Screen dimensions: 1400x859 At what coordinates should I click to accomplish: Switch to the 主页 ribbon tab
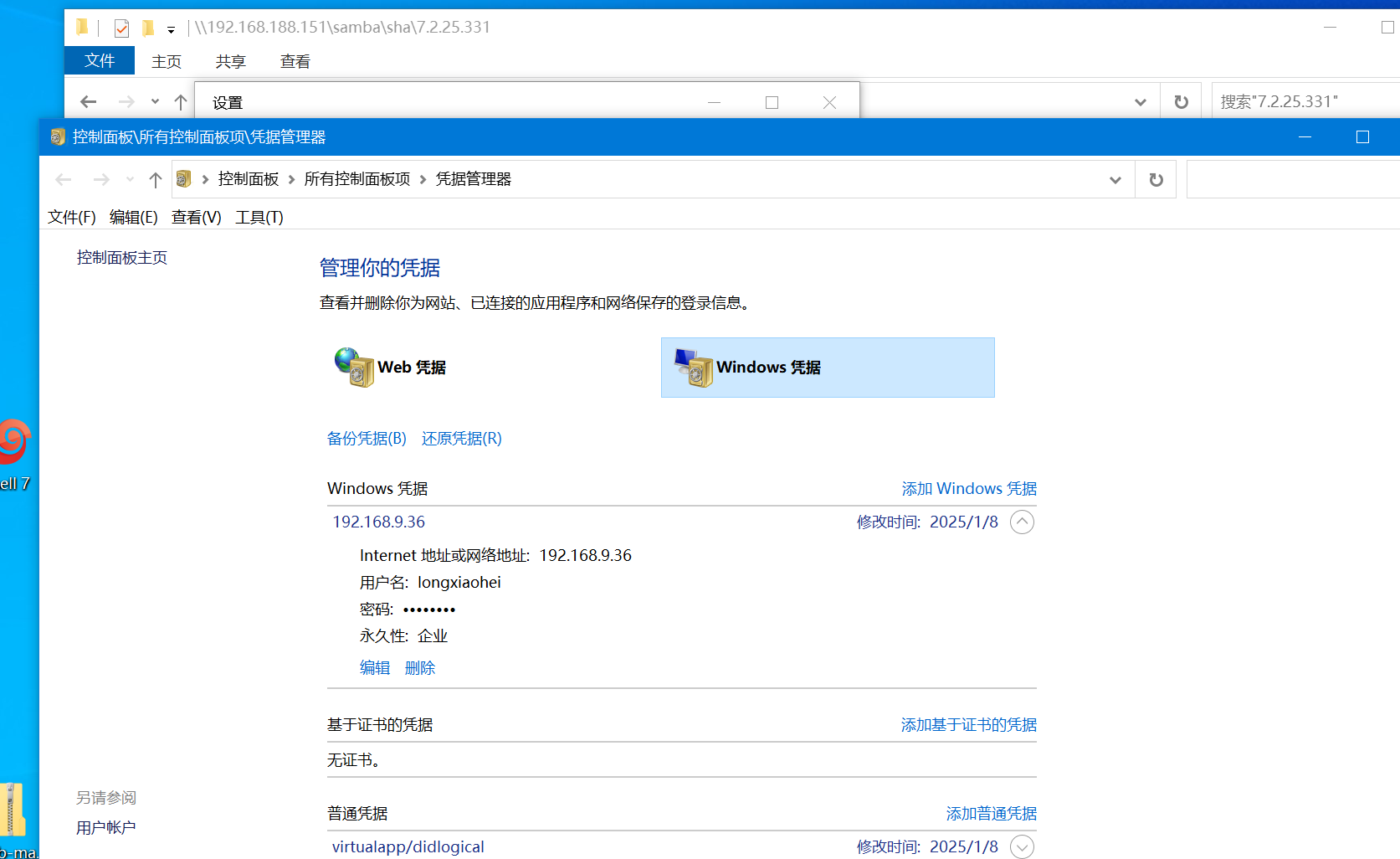[x=167, y=61]
